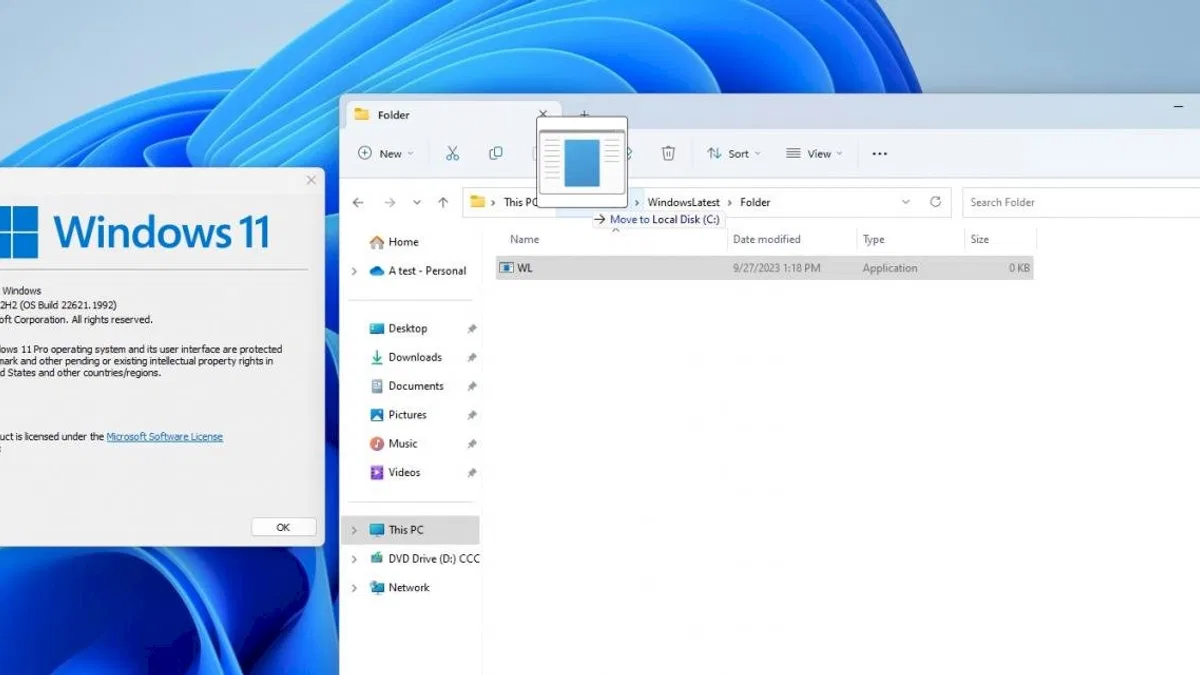This screenshot has height=675, width=1200.
Task: Click into the Search Folder box
Action: (1081, 202)
